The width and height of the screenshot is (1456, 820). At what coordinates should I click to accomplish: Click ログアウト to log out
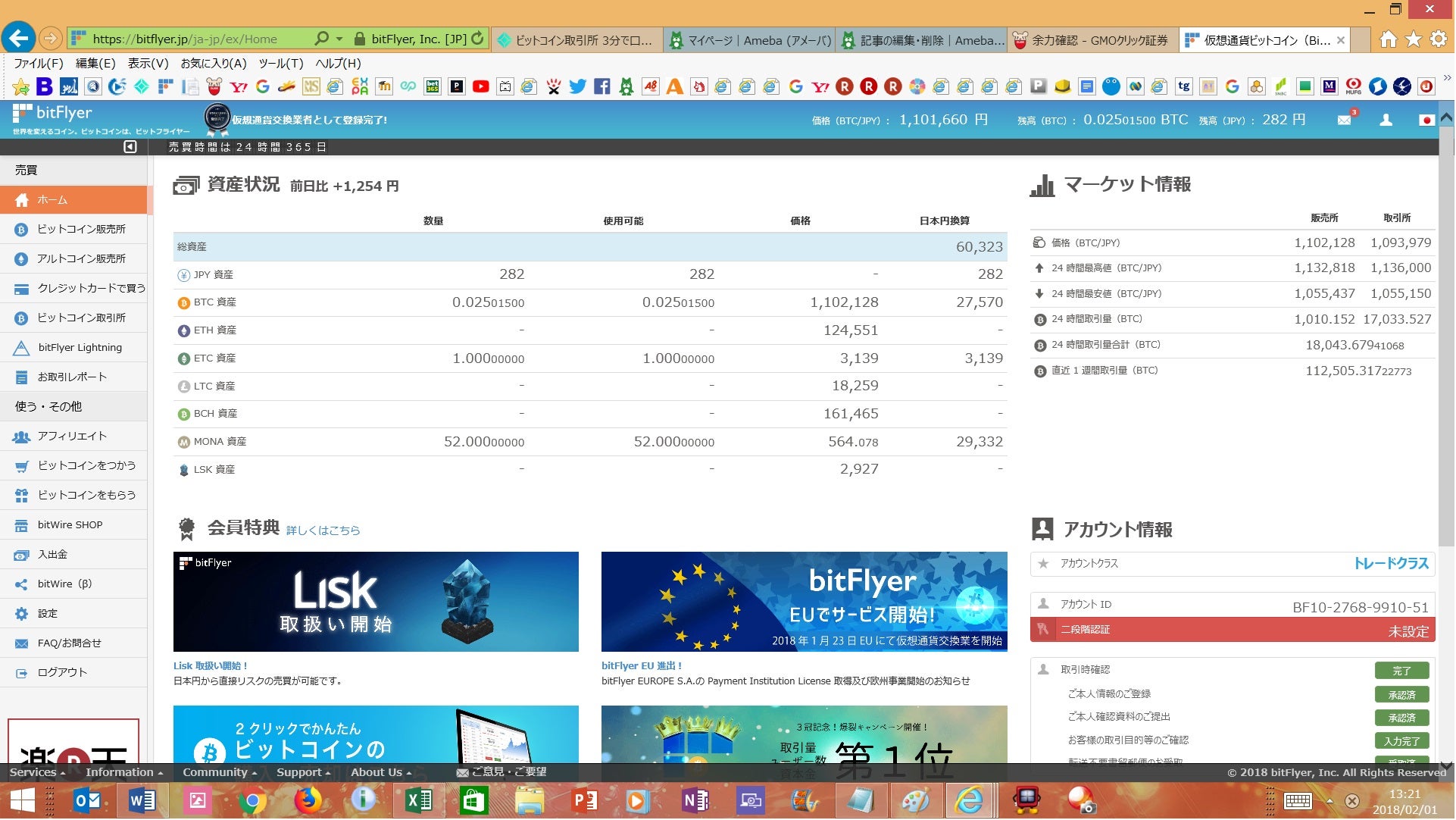tap(73, 673)
